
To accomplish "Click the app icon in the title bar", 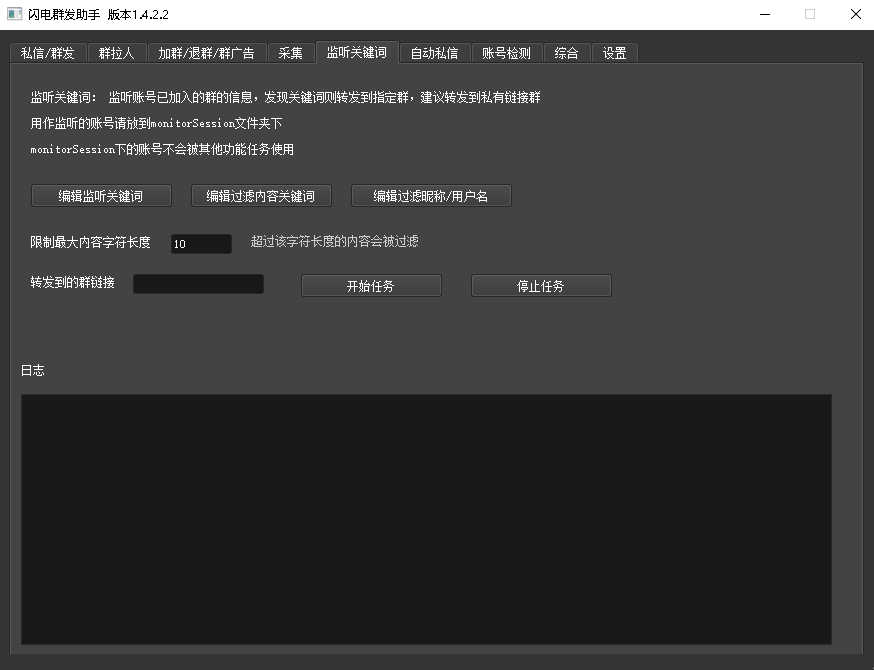I will click(x=14, y=14).
